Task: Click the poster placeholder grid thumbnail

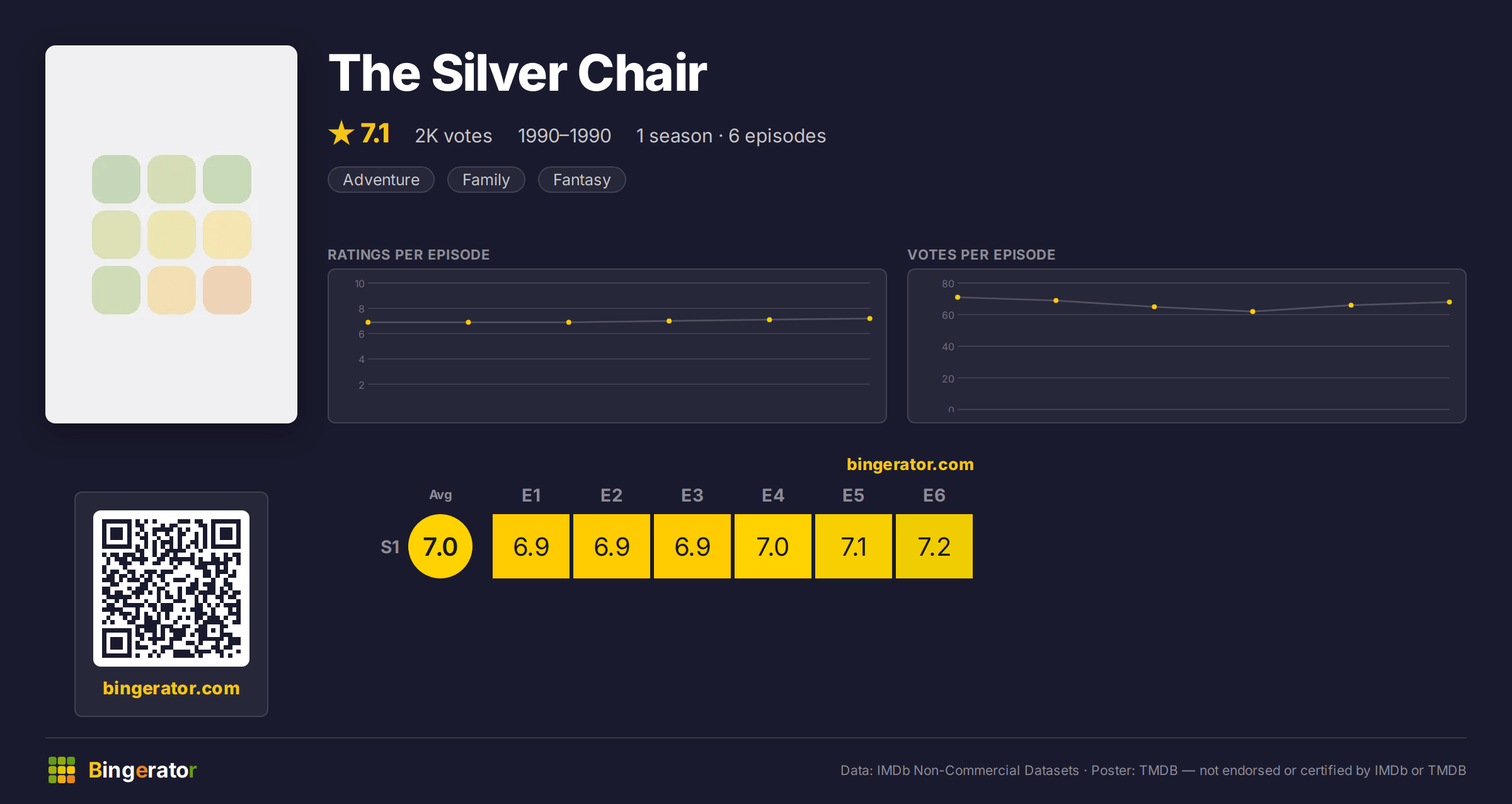Action: pyautogui.click(x=171, y=234)
